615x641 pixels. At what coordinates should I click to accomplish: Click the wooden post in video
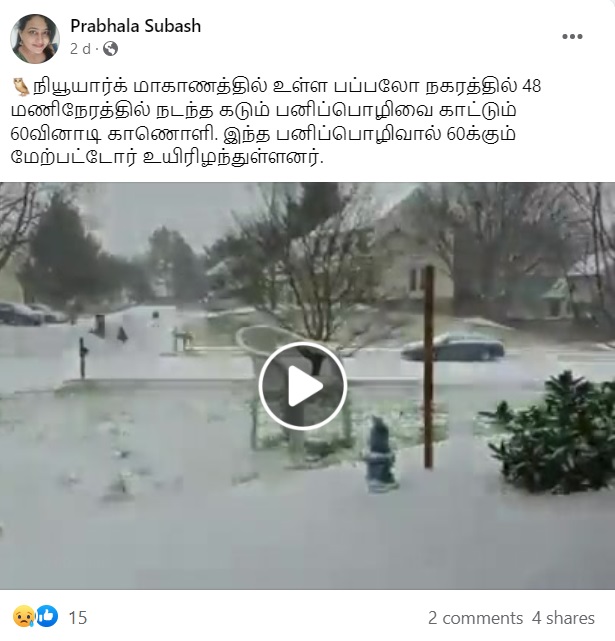coord(429,367)
